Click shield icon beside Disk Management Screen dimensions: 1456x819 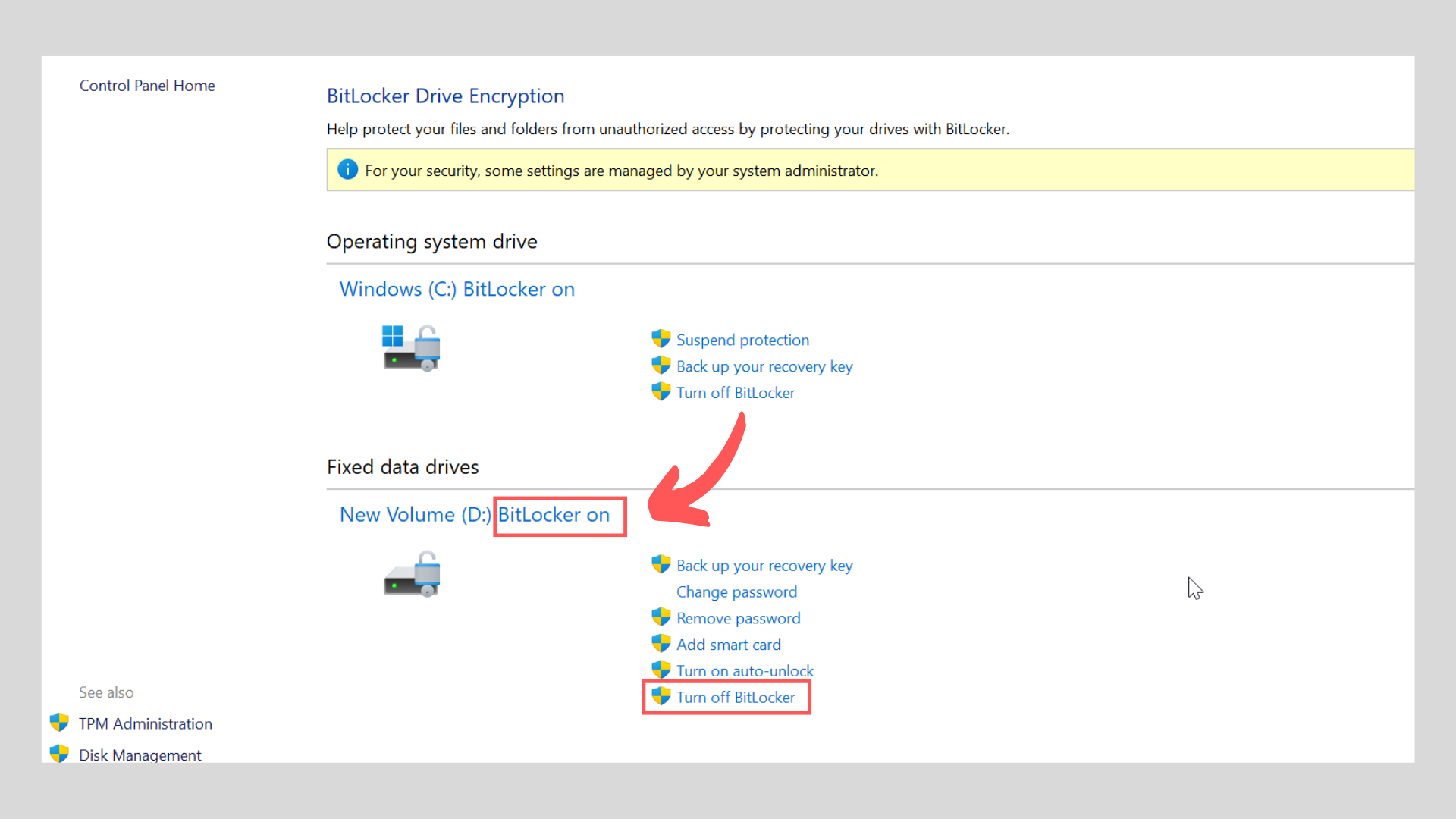coord(59,754)
